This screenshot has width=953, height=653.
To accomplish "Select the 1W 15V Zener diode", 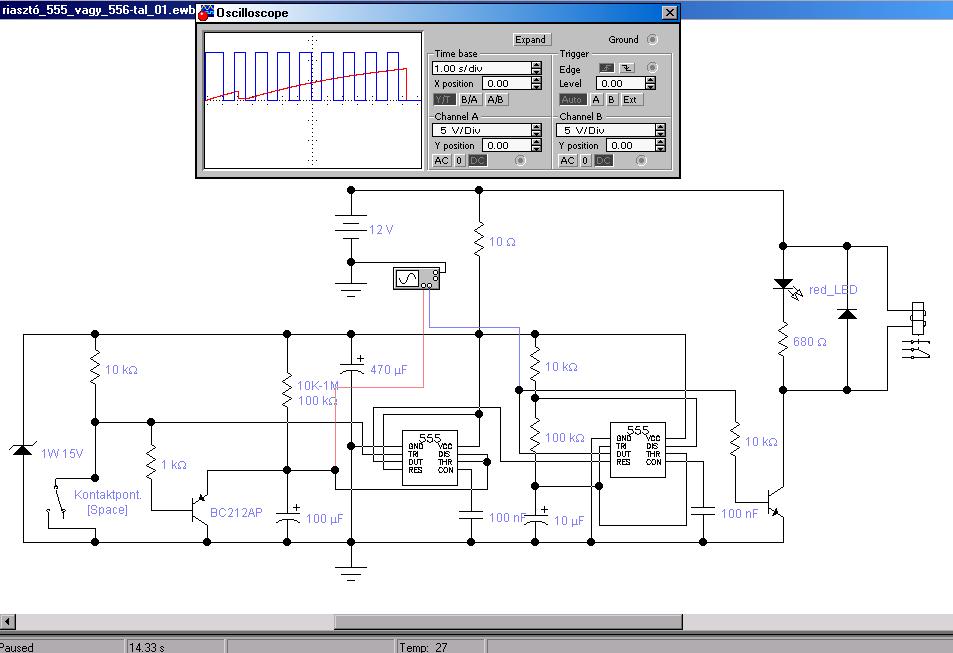I will [x=22, y=450].
